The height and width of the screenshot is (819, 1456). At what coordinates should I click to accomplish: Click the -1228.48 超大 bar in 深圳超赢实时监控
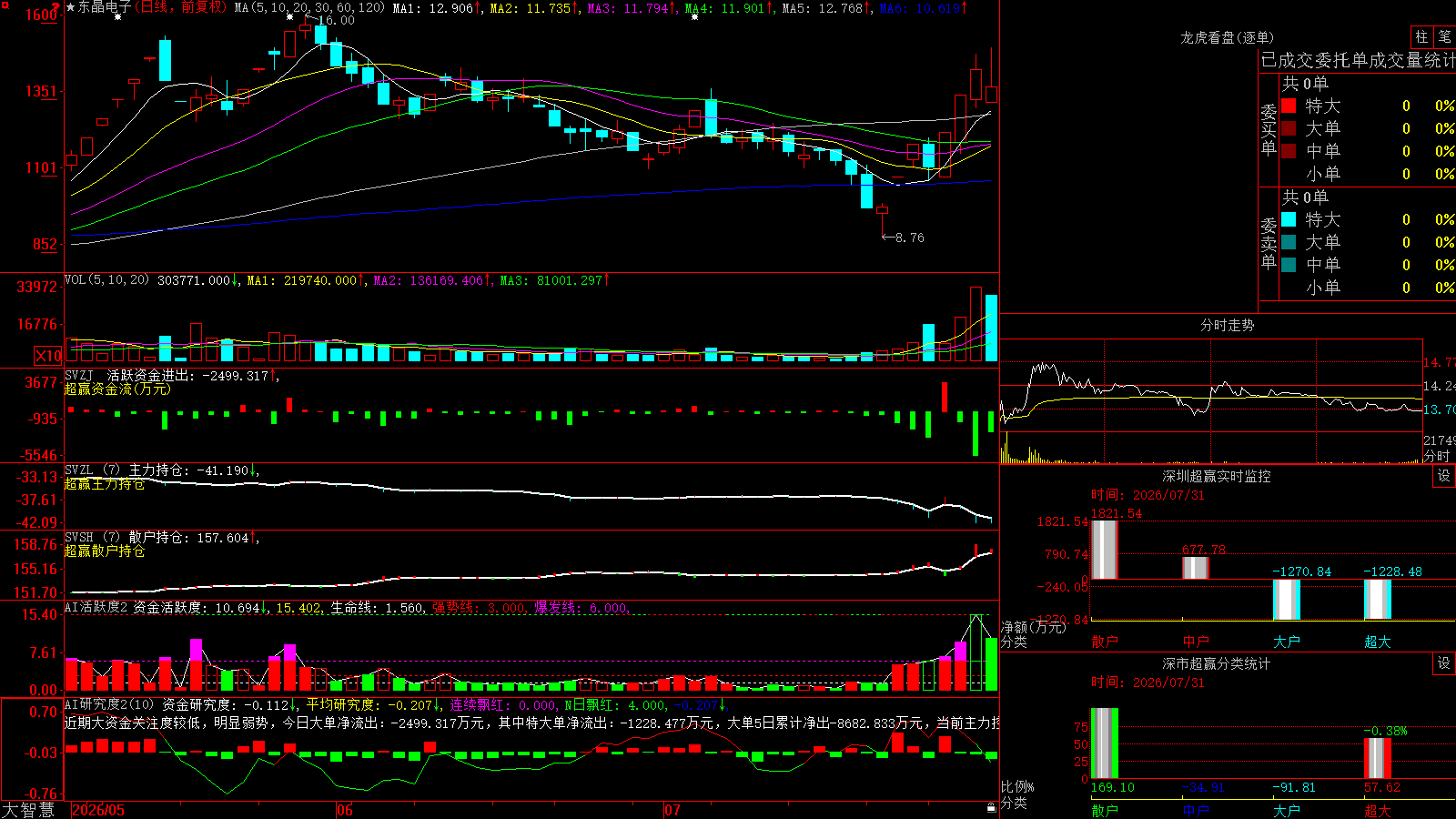pos(1377,599)
